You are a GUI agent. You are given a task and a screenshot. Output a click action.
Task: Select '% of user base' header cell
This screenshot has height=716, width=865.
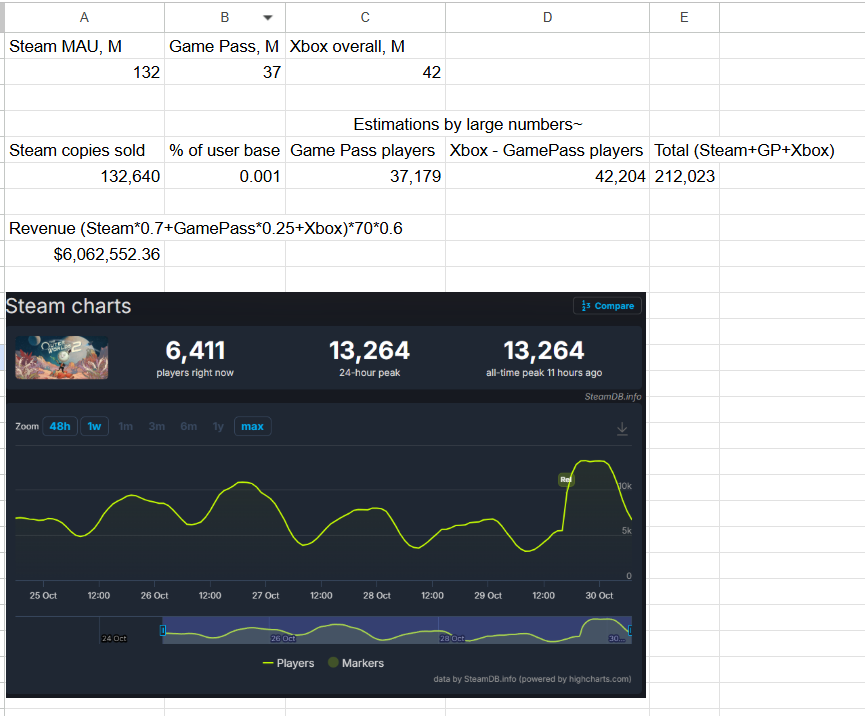225,150
